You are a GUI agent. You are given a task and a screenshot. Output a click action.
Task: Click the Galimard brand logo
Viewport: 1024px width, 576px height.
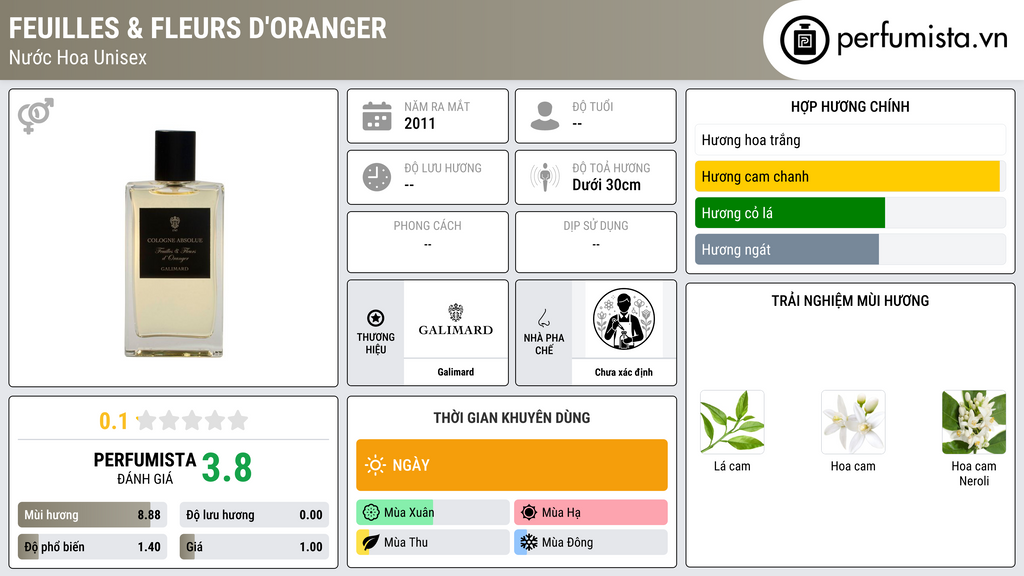pos(456,320)
